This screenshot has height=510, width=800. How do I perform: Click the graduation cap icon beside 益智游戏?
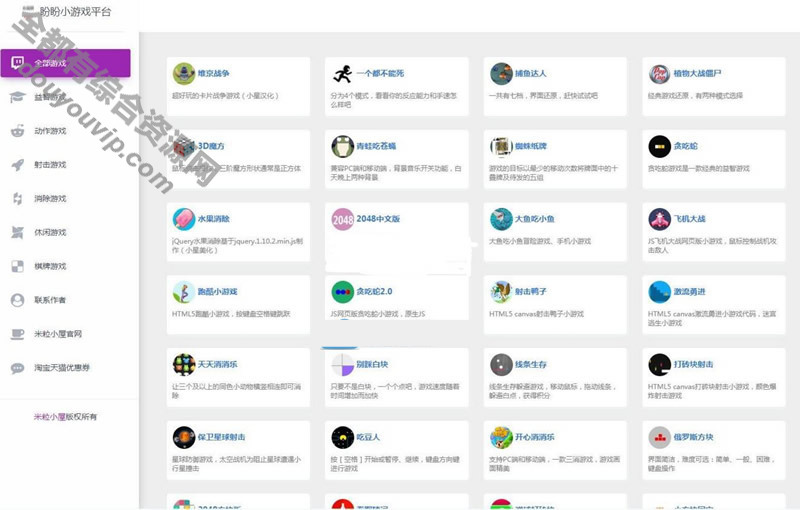[17, 97]
